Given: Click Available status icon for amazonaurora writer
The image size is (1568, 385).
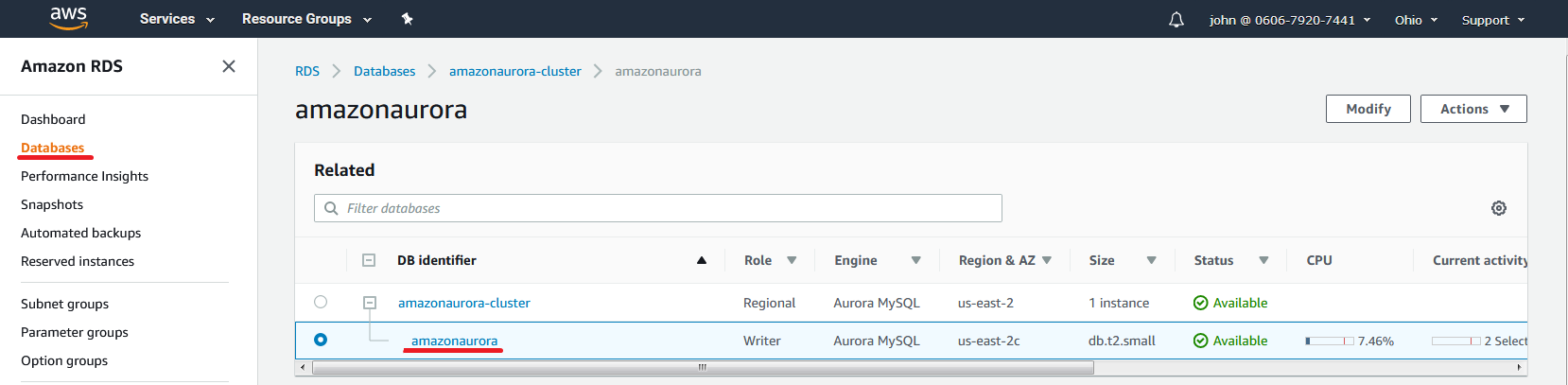Looking at the screenshot, I should click(1200, 341).
